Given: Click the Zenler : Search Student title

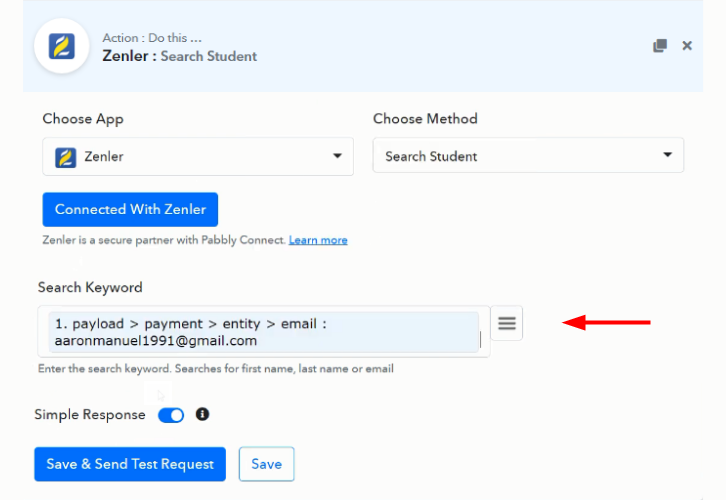Looking at the screenshot, I should pyautogui.click(x=180, y=56).
